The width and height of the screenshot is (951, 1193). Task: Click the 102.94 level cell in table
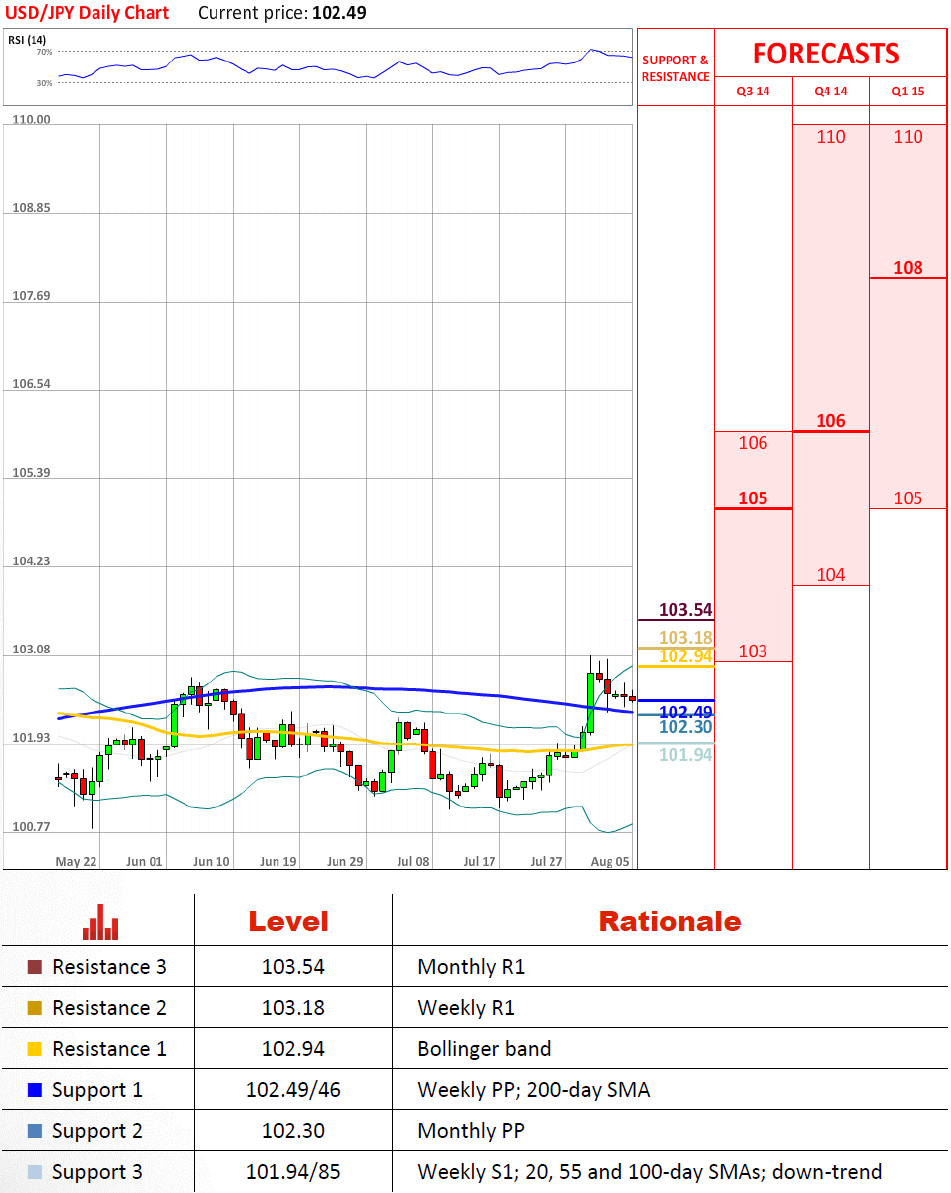(x=293, y=1049)
